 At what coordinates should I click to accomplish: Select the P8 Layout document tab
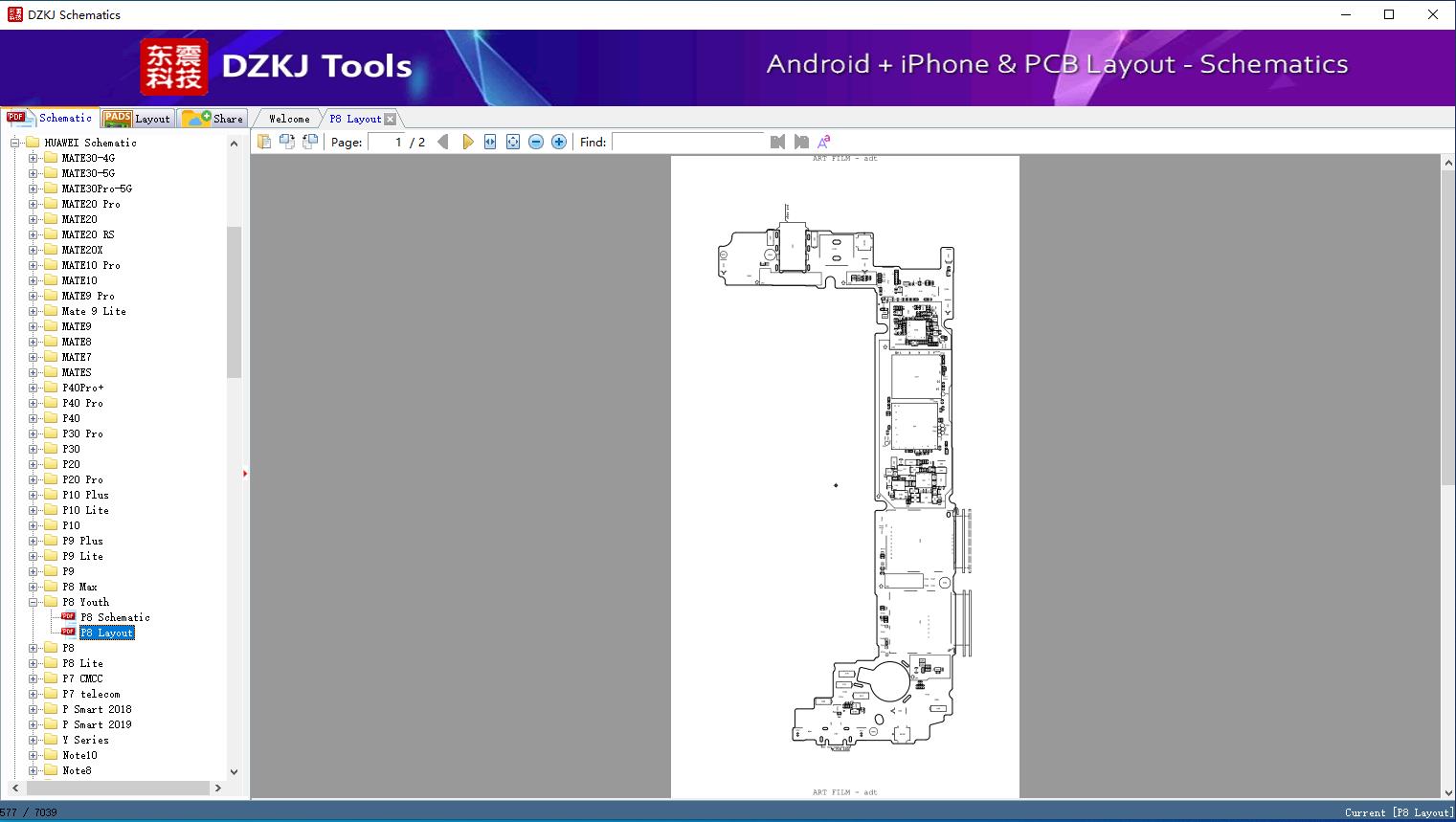tap(355, 119)
